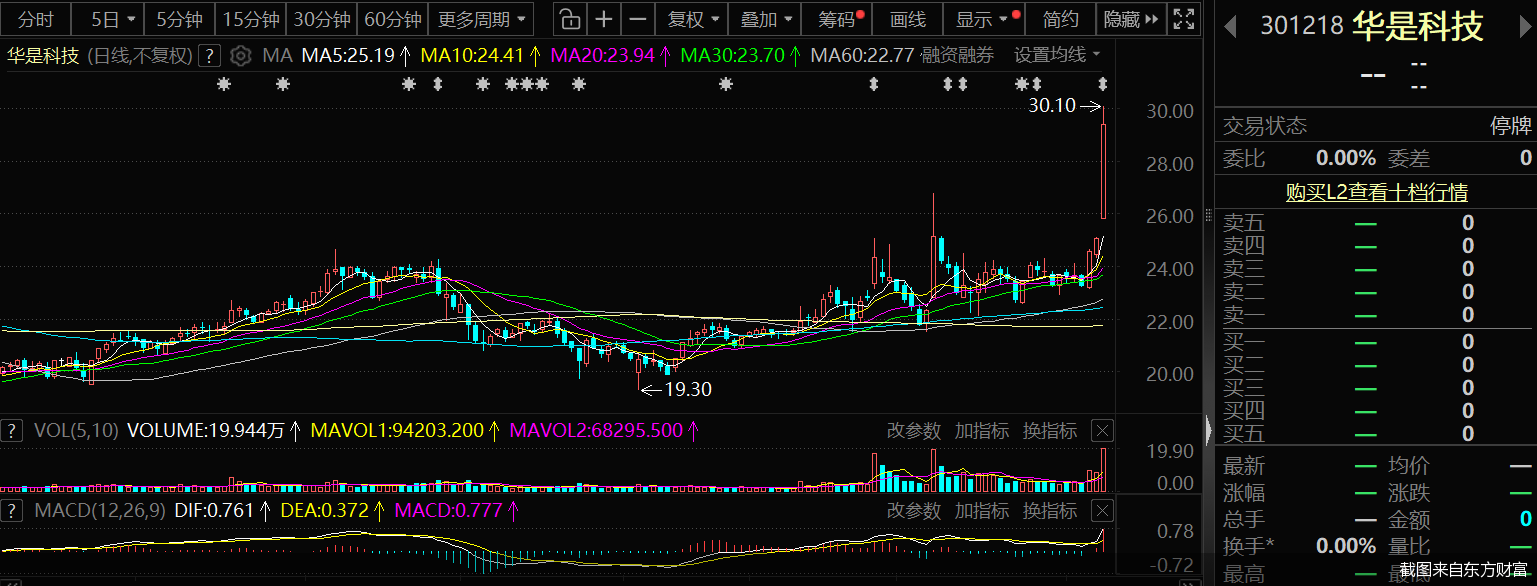Click the 画线 drawing tools button

click(908, 19)
